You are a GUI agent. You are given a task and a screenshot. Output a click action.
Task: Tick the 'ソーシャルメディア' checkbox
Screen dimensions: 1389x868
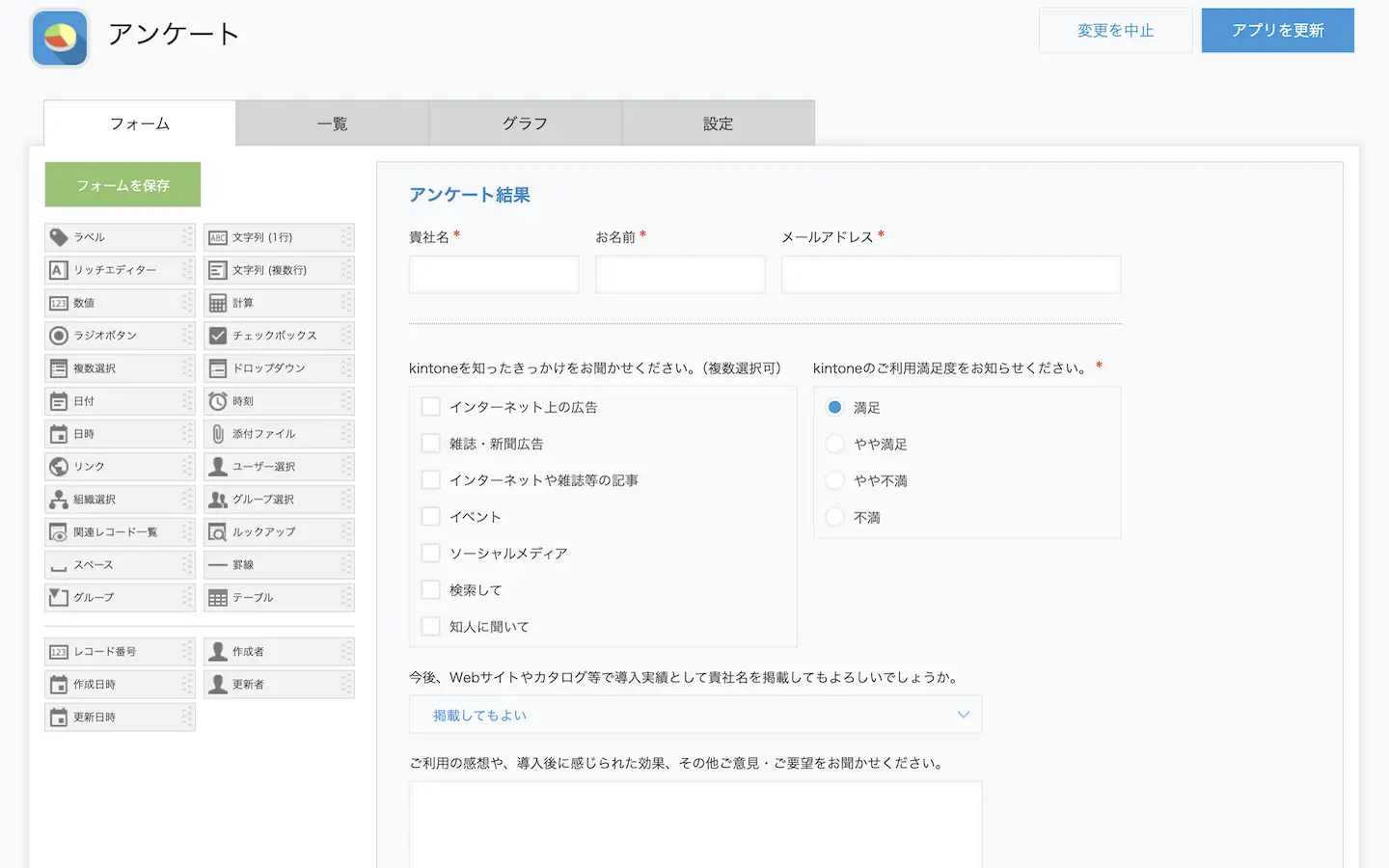pyautogui.click(x=431, y=554)
